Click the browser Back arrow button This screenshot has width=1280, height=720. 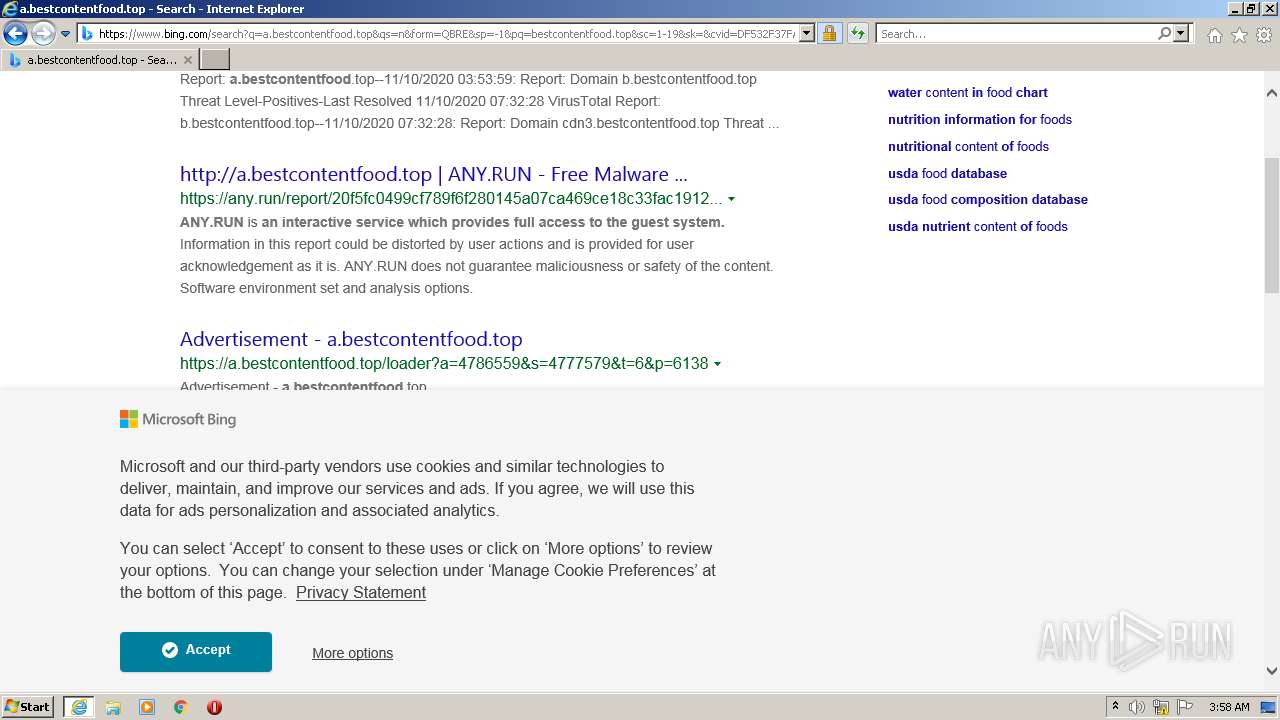15,34
